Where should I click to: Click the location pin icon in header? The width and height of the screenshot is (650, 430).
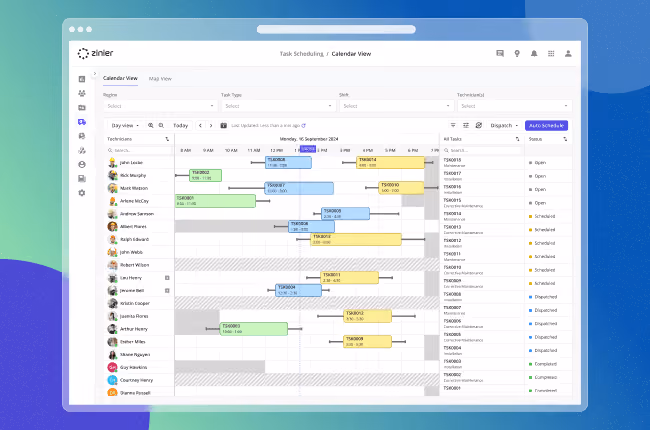pos(517,53)
